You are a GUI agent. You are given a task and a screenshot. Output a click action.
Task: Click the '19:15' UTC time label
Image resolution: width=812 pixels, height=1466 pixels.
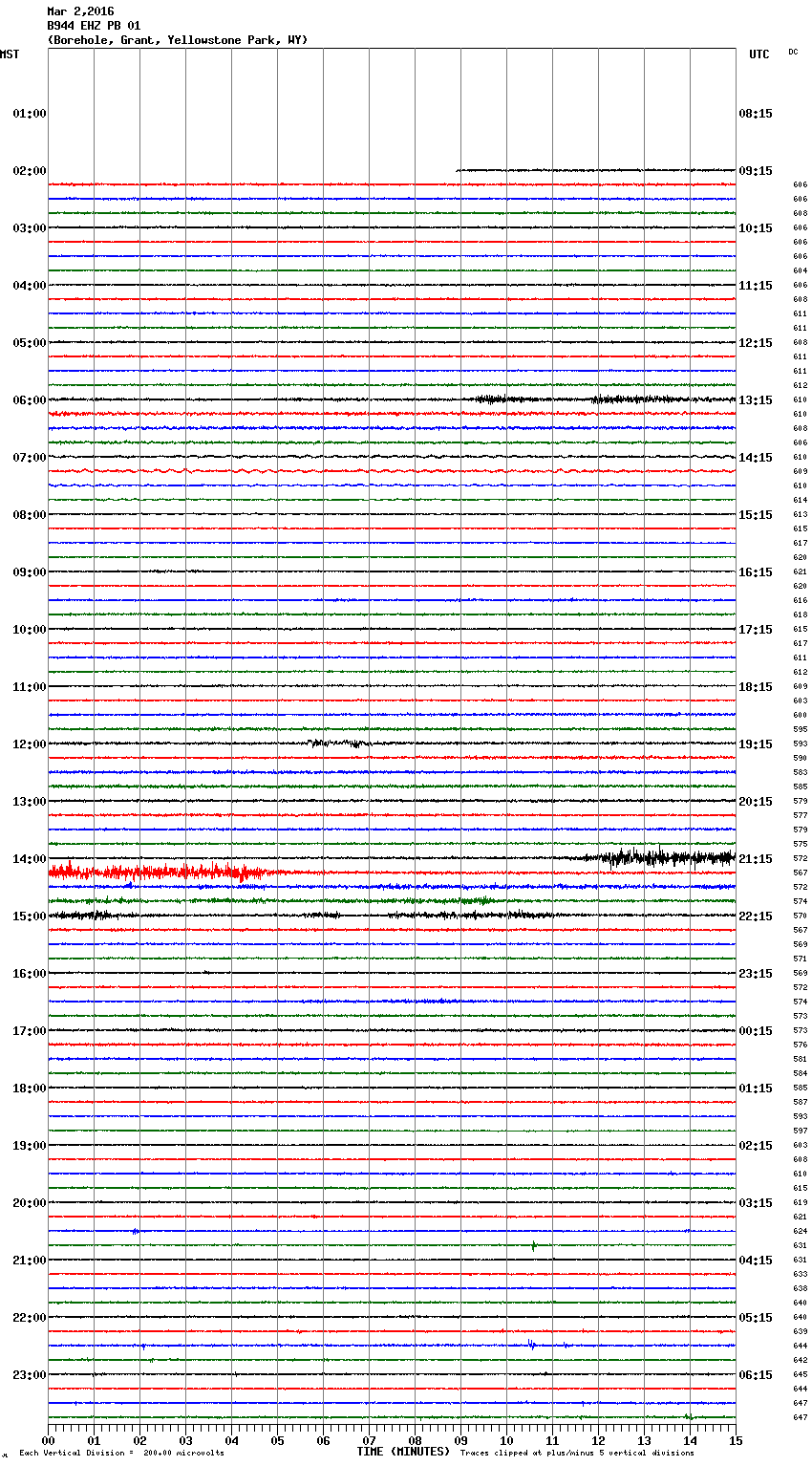[756, 744]
